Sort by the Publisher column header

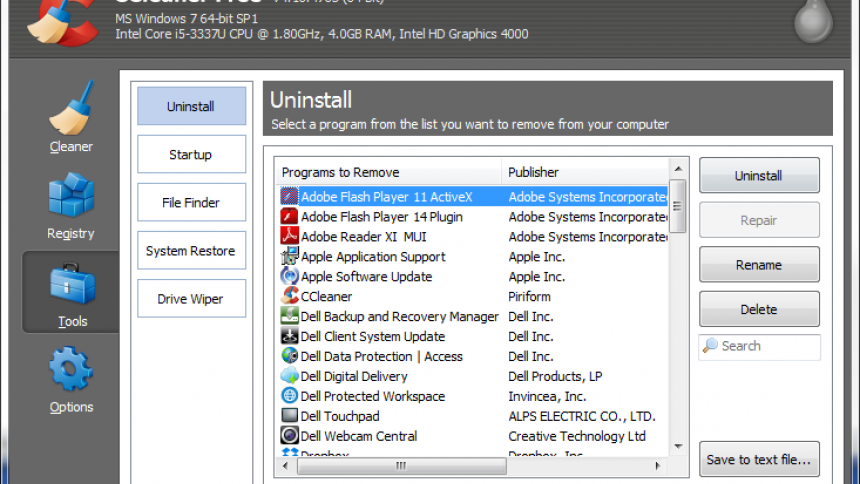tap(585, 172)
